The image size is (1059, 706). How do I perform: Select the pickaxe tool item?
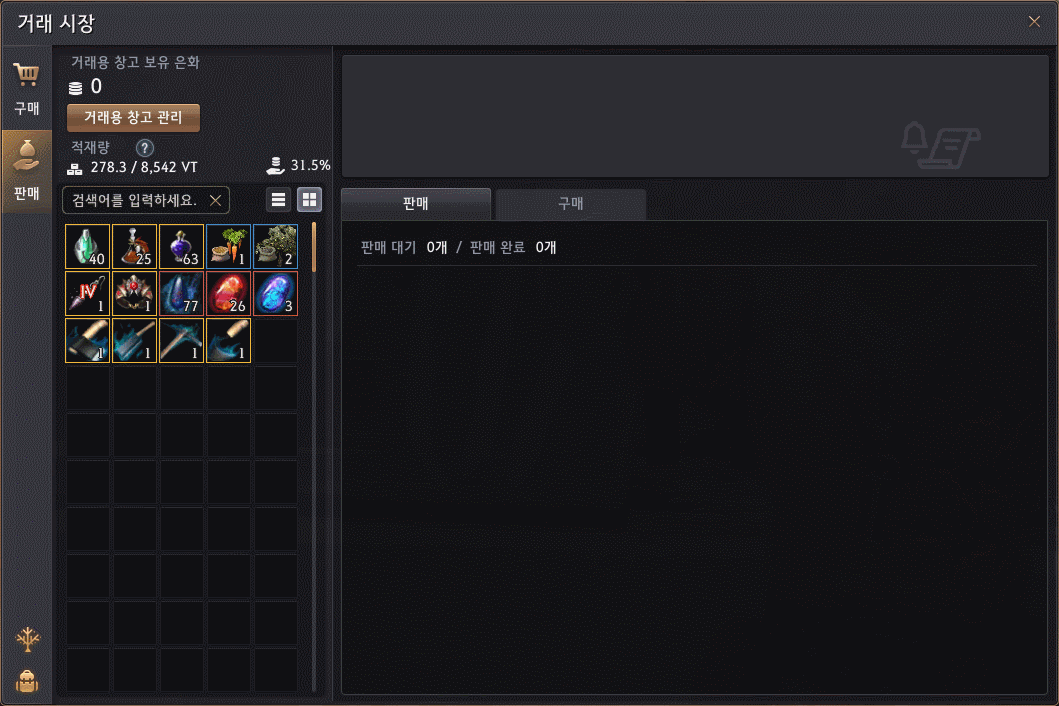[182, 341]
